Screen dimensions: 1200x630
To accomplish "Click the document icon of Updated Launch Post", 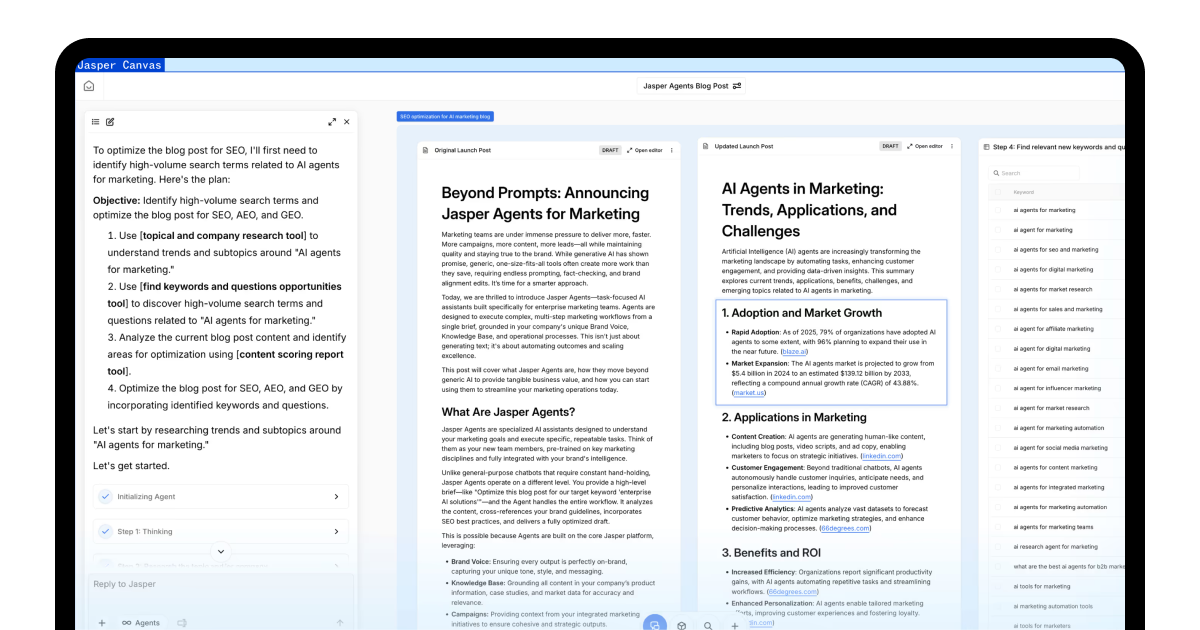I will point(707,147).
